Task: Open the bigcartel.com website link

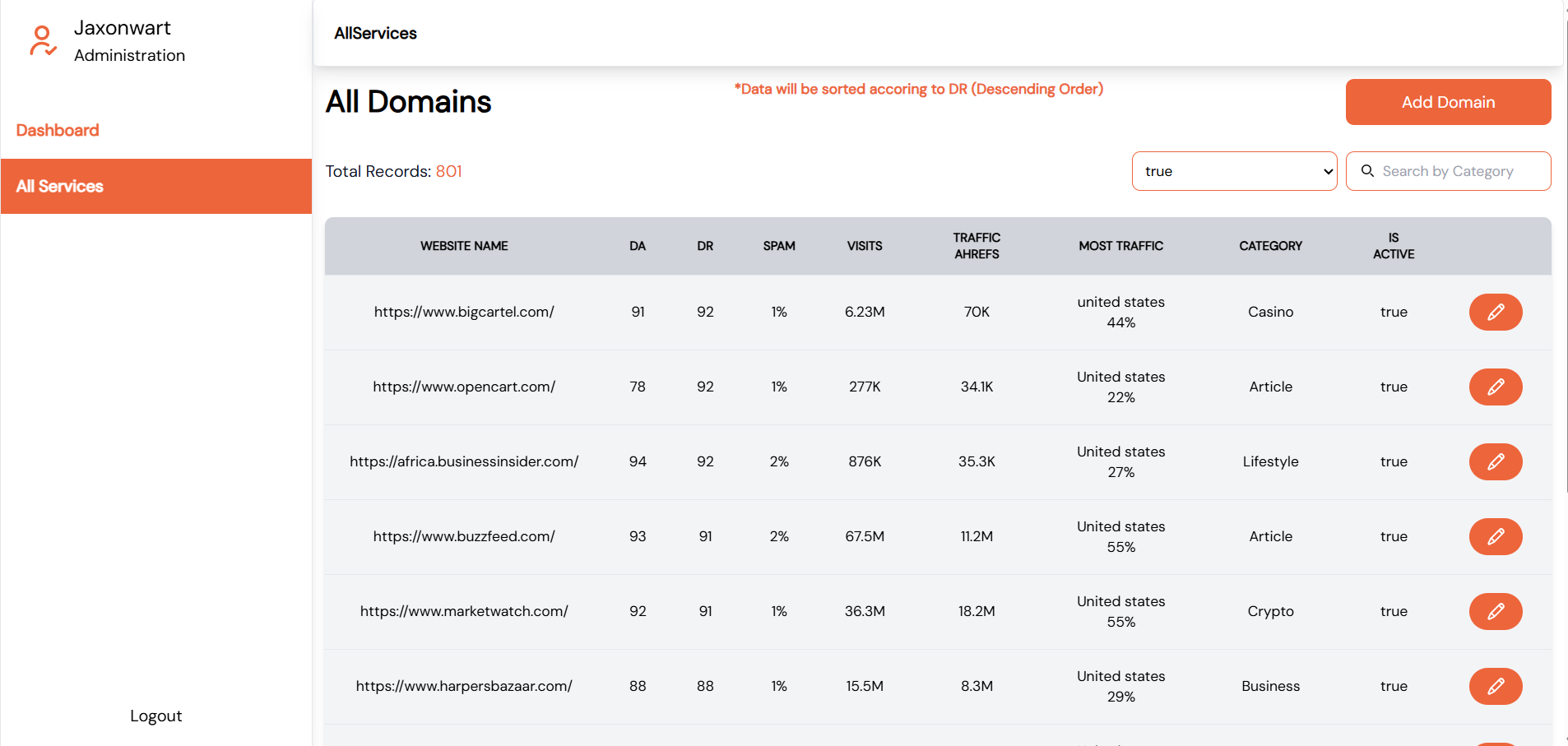Action: 464,312
